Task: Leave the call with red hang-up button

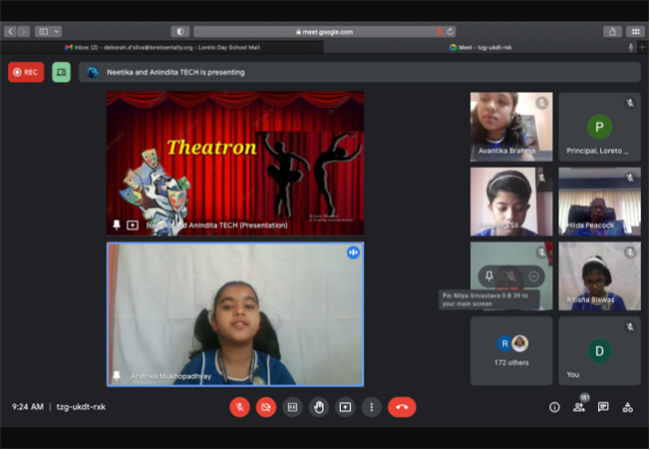Action: click(402, 407)
